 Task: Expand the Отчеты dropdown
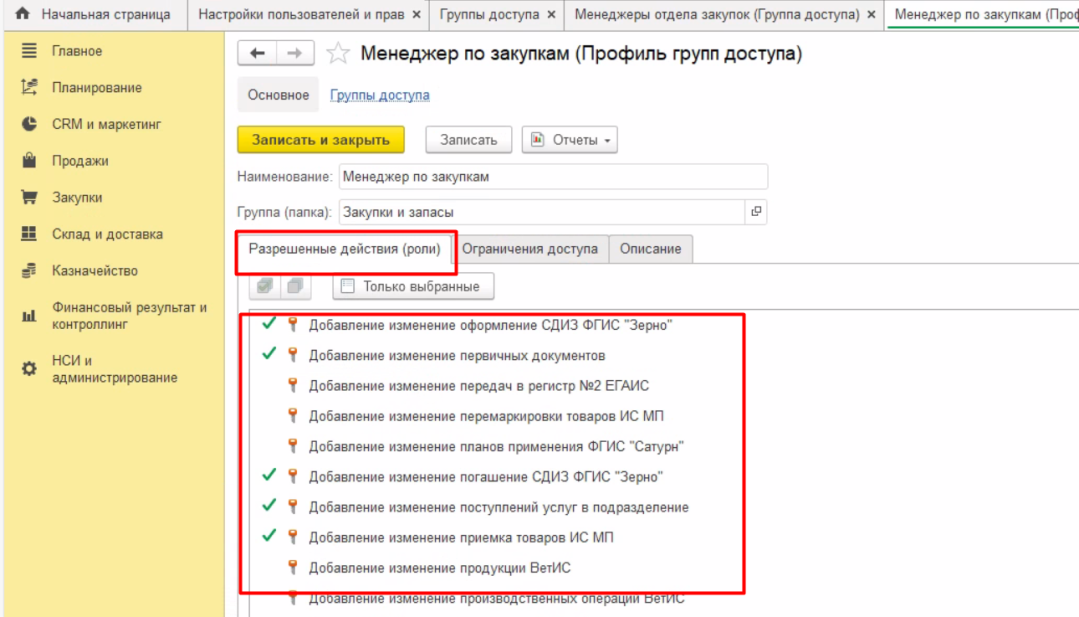tap(570, 140)
